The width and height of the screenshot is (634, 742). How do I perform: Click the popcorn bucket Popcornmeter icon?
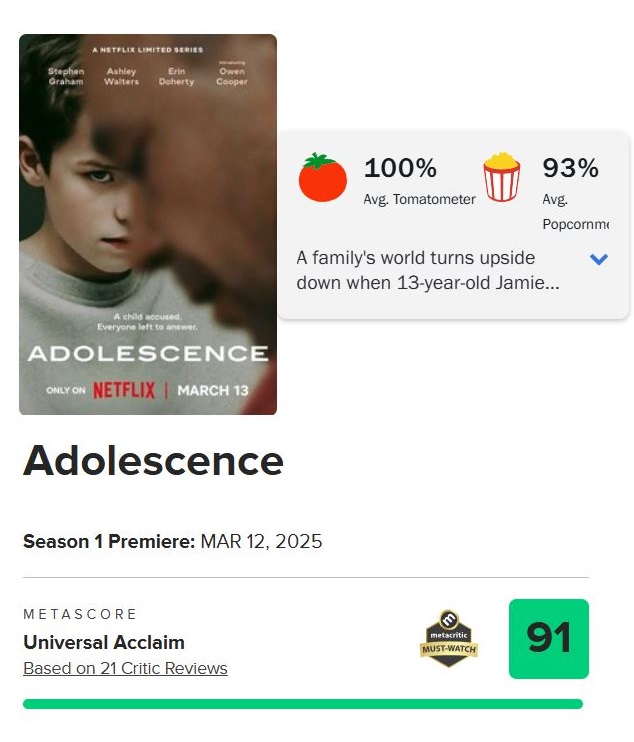point(502,177)
